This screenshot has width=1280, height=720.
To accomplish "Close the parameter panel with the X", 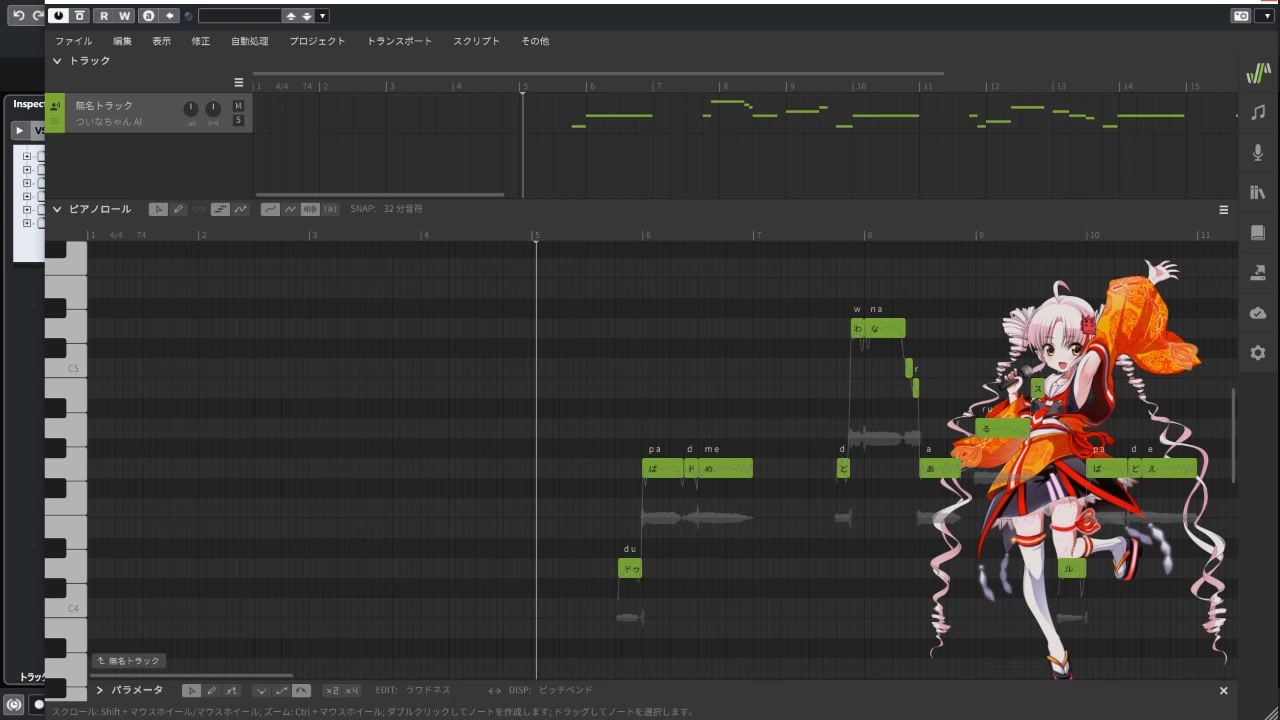I will 1223,690.
